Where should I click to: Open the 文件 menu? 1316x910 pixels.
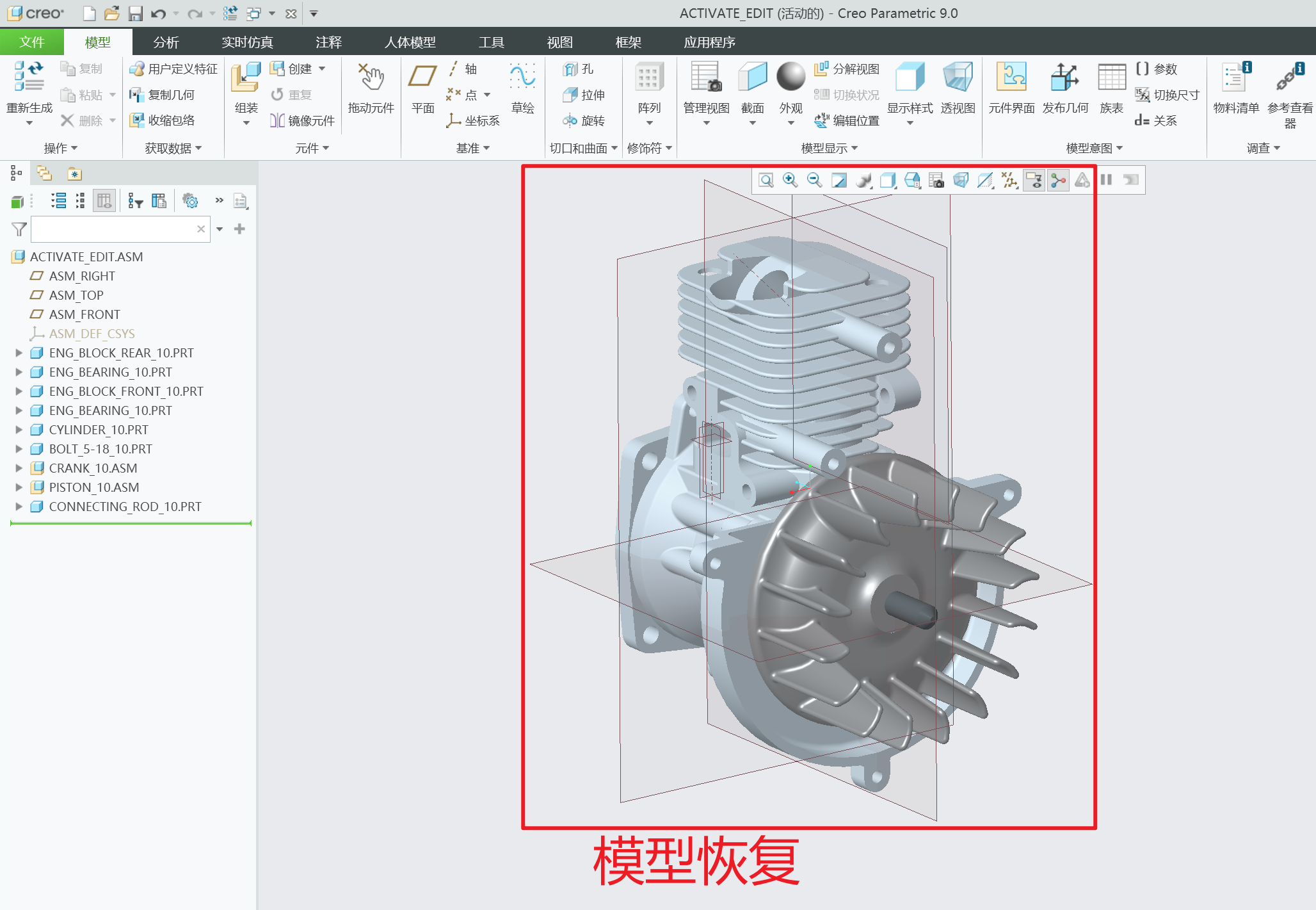[31, 42]
